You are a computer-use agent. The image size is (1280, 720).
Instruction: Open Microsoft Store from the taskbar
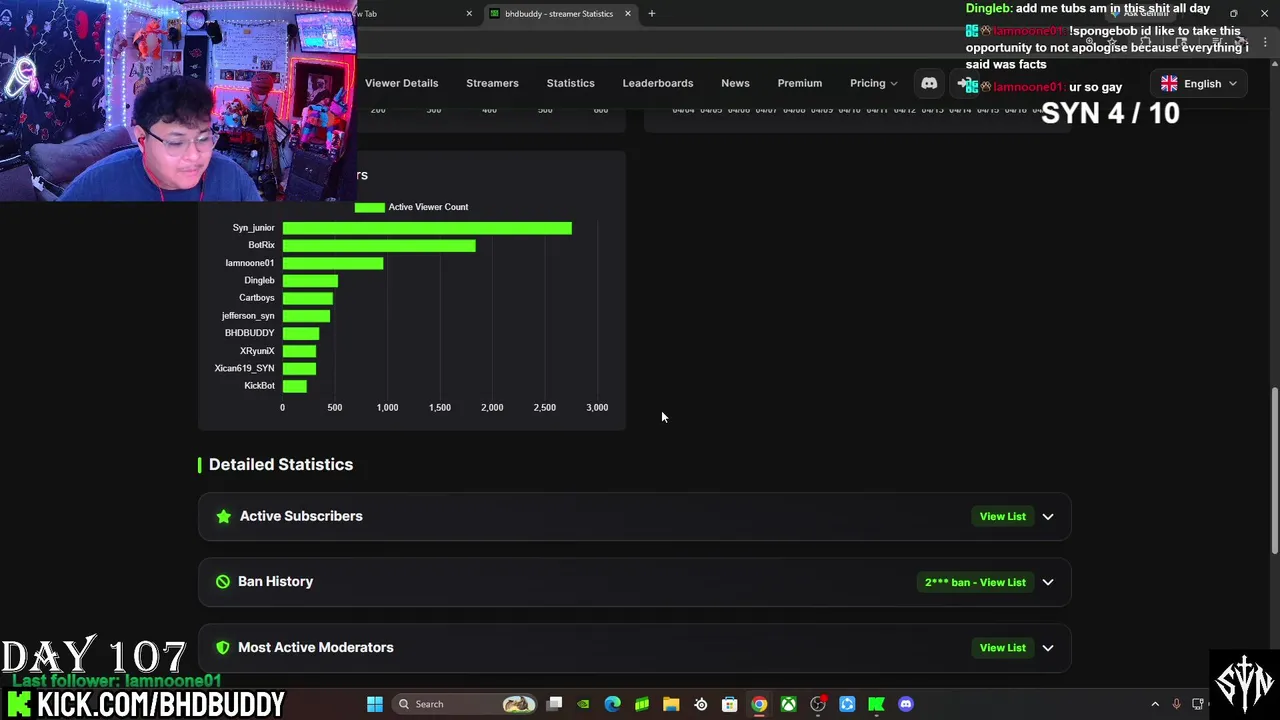[x=730, y=704]
